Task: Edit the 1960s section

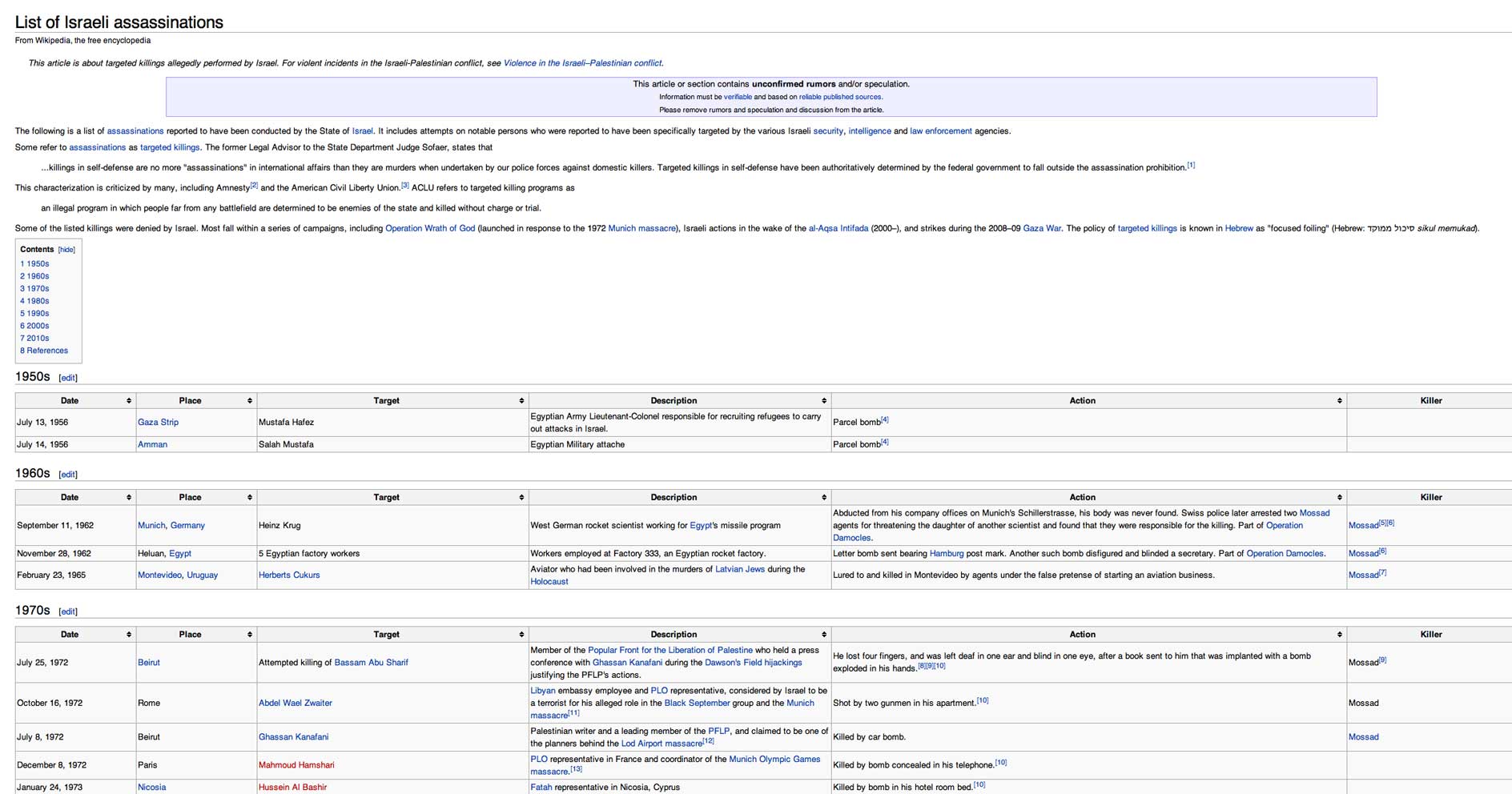Action: [x=68, y=475]
